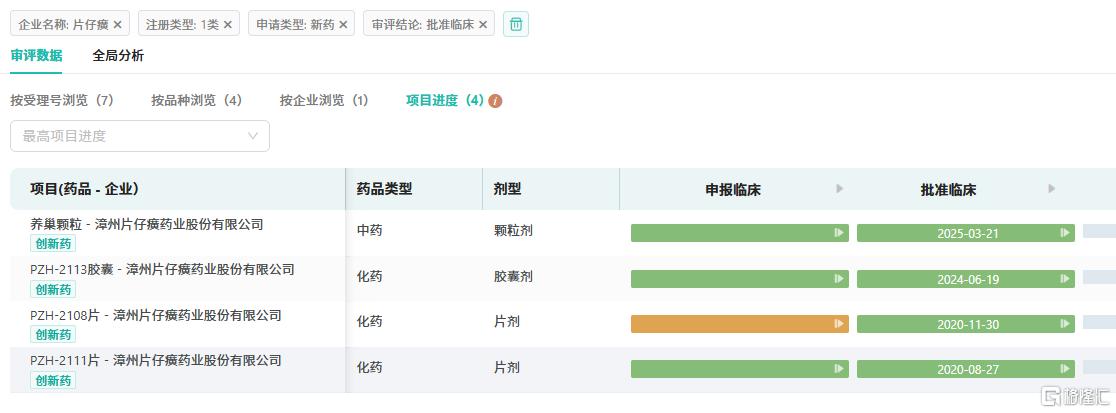Screen dimensions: 1116x413
Task: Select the 按受理号浏览 (7) tab
Action: point(62,101)
